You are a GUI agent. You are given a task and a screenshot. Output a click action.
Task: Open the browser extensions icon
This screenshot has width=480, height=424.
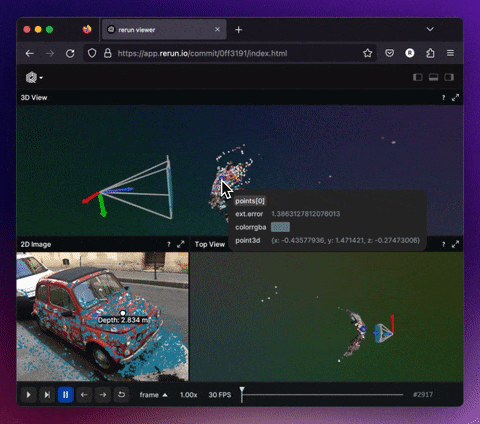430,53
